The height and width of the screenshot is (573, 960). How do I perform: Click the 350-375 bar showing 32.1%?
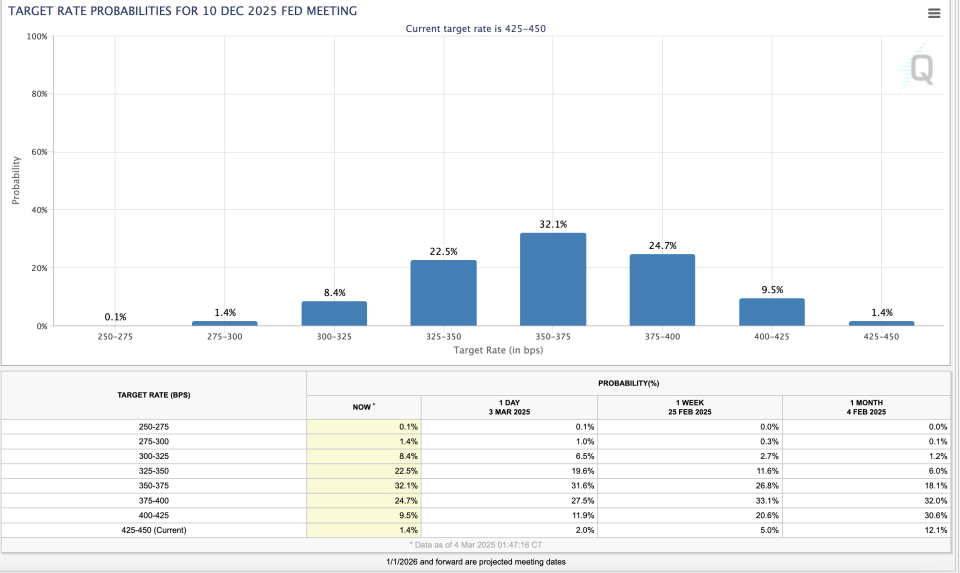point(553,279)
